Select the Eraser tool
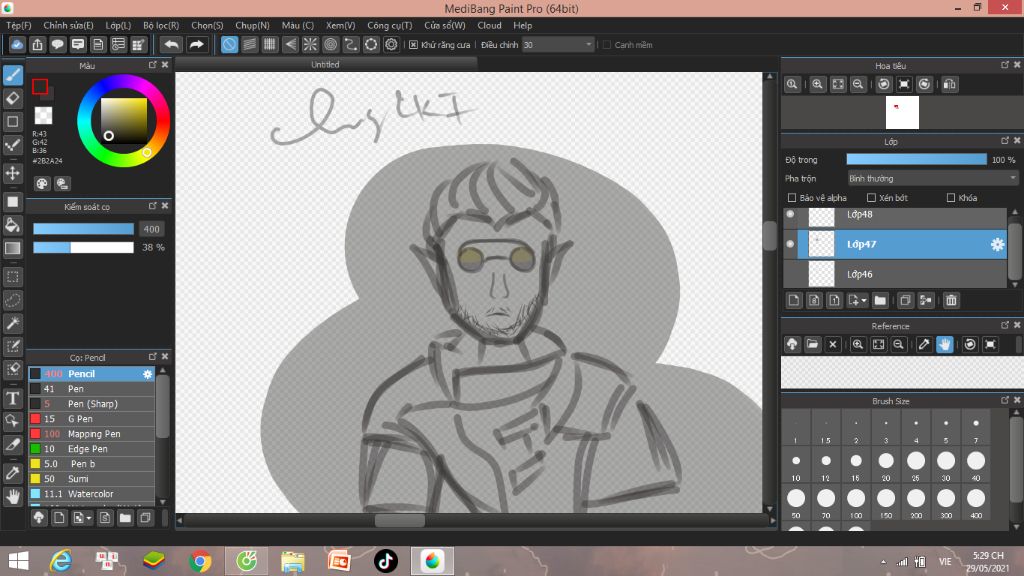 tap(13, 99)
